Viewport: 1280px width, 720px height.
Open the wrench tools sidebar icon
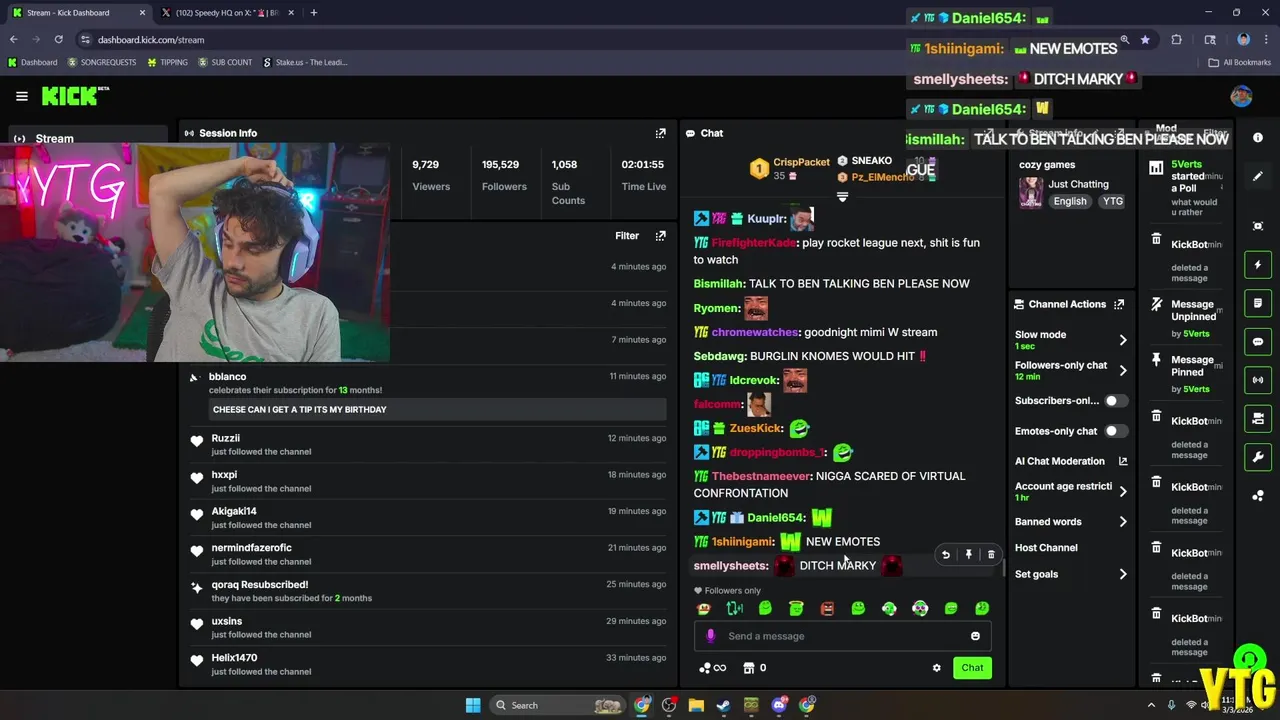(1258, 457)
